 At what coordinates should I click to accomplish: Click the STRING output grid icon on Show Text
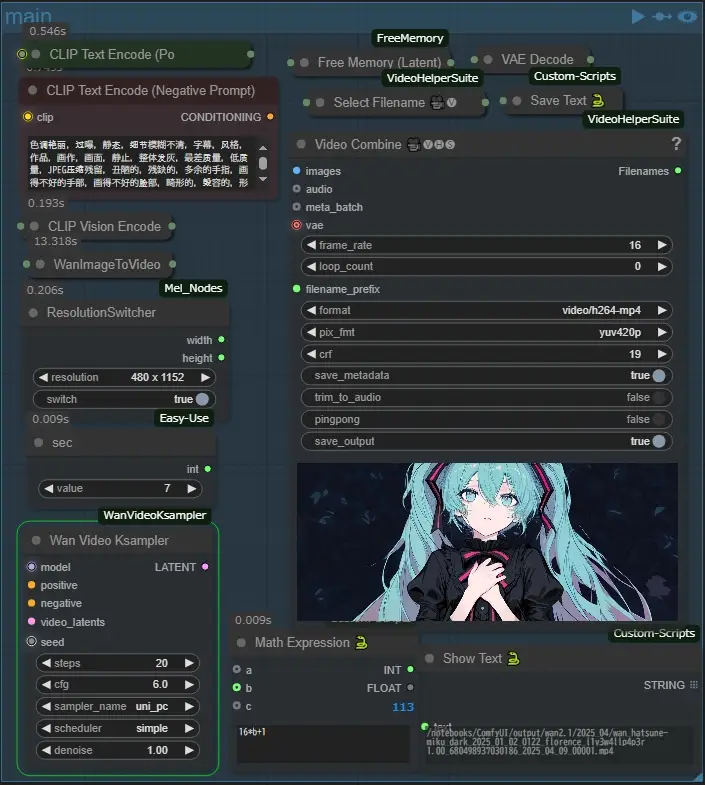click(x=693, y=684)
